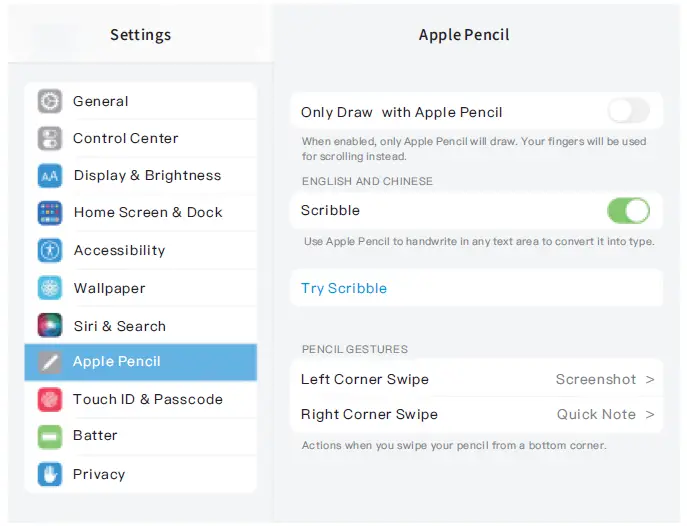687x526 pixels.
Task: Click the Wallpaper flower icon
Action: click(50, 288)
